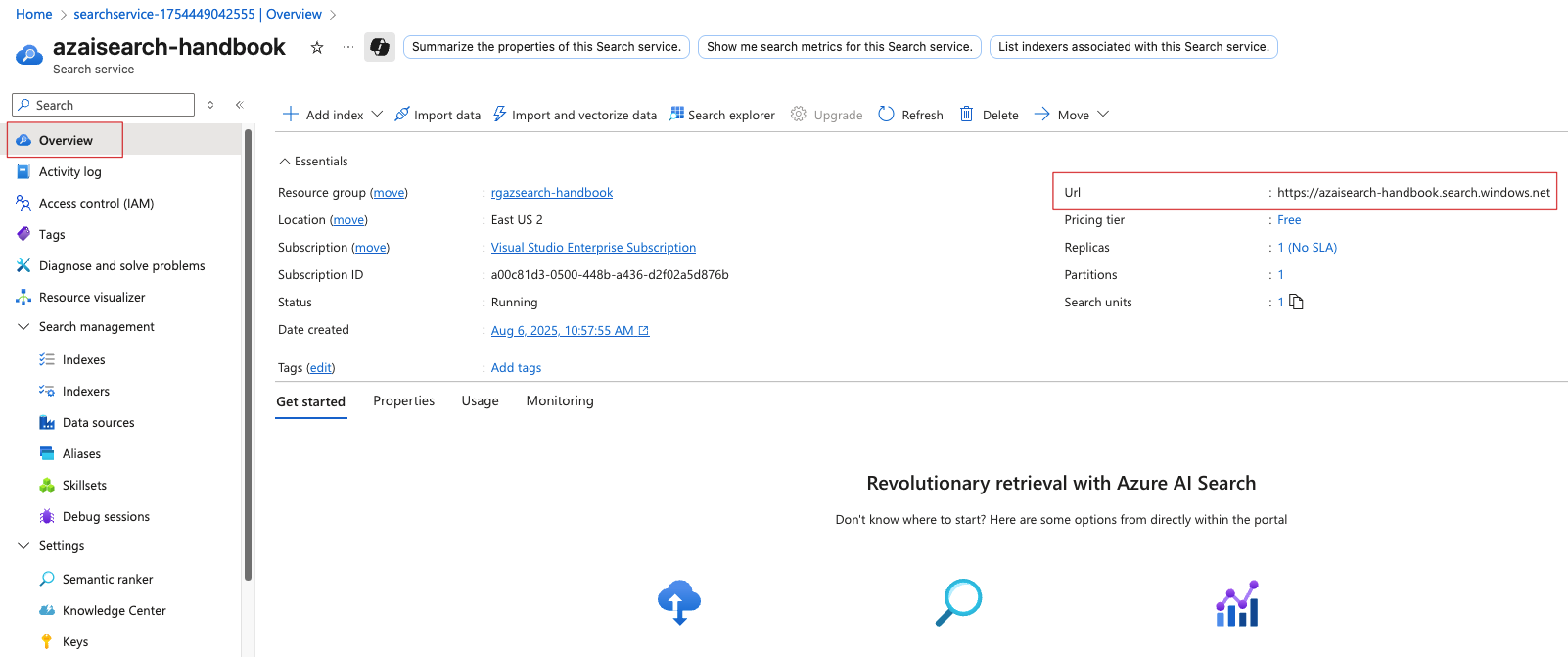
Task: Click move link next to Location
Action: pos(348,220)
